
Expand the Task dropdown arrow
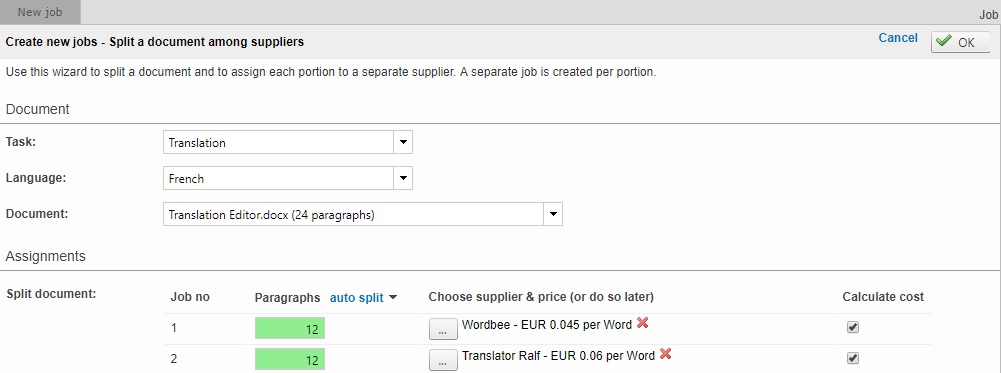[403, 142]
